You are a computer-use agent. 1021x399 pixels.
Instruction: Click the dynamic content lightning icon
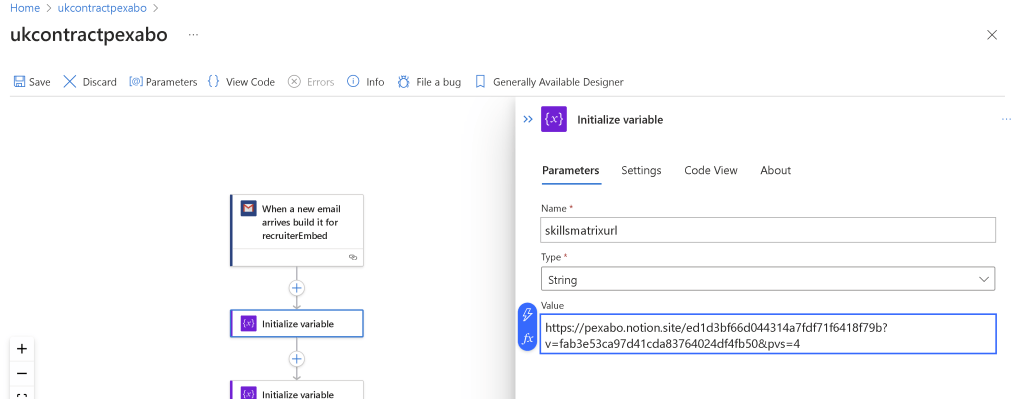[x=527, y=315]
